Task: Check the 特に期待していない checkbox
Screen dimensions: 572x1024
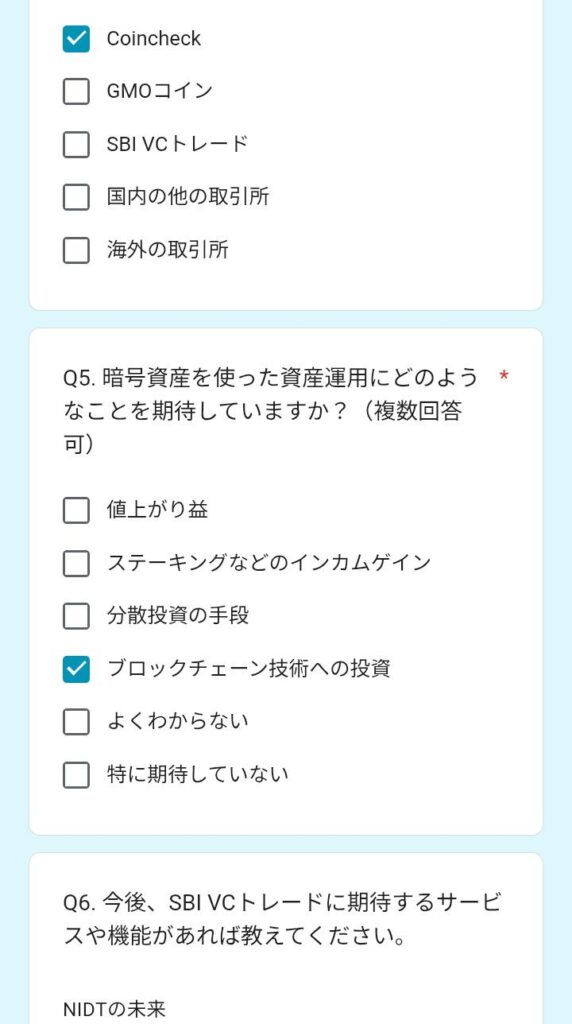Action: [76, 775]
